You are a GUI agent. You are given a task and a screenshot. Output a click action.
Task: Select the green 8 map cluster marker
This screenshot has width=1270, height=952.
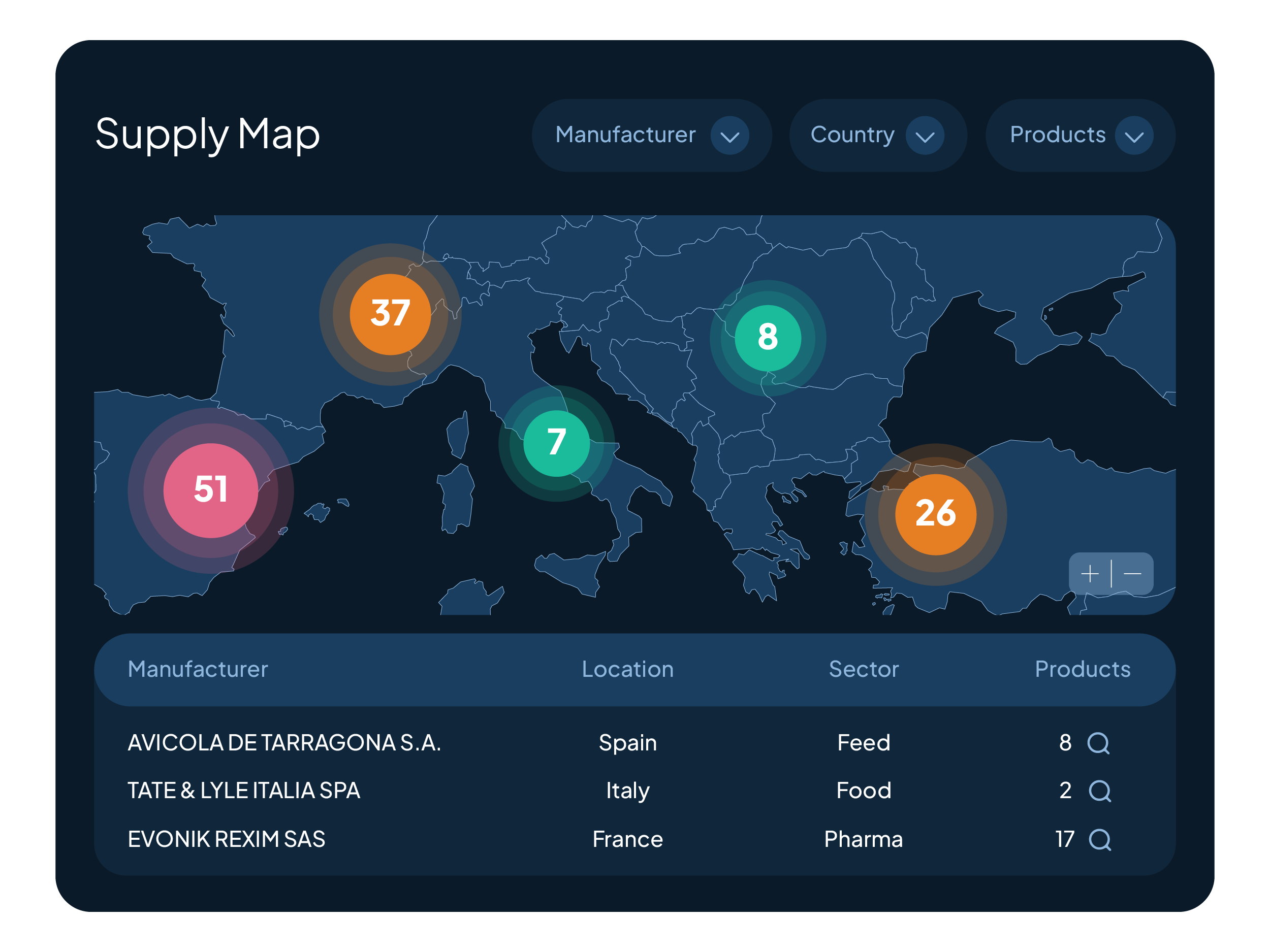point(768,338)
